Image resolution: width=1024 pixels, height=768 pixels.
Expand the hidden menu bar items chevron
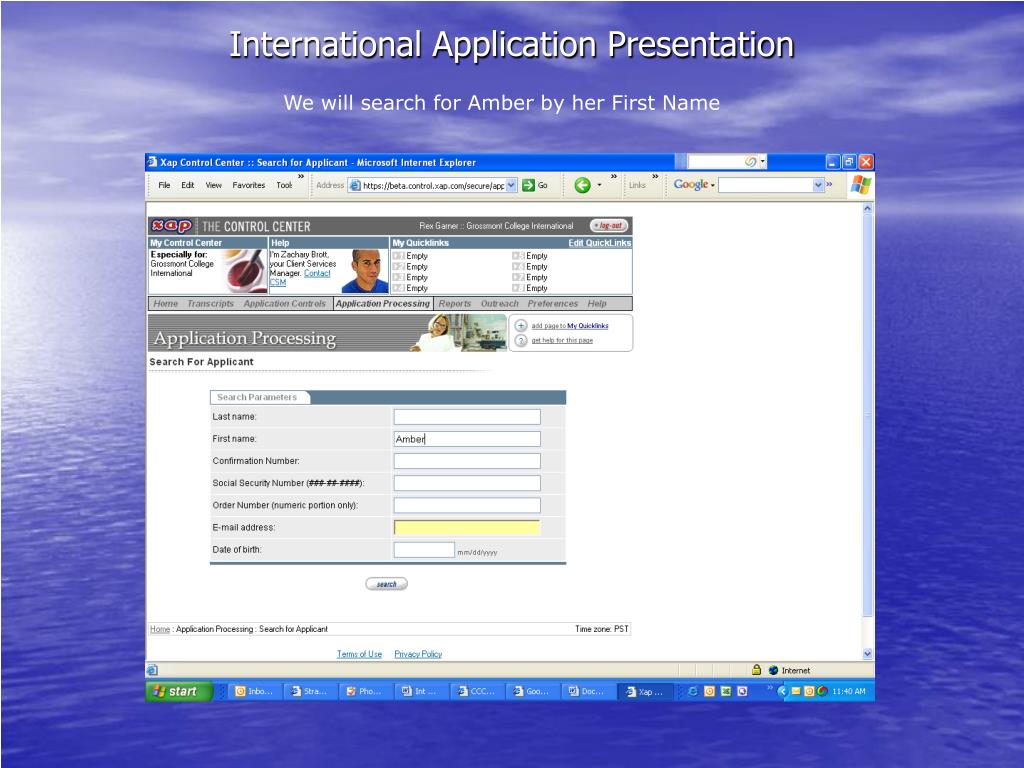pyautogui.click(x=301, y=176)
